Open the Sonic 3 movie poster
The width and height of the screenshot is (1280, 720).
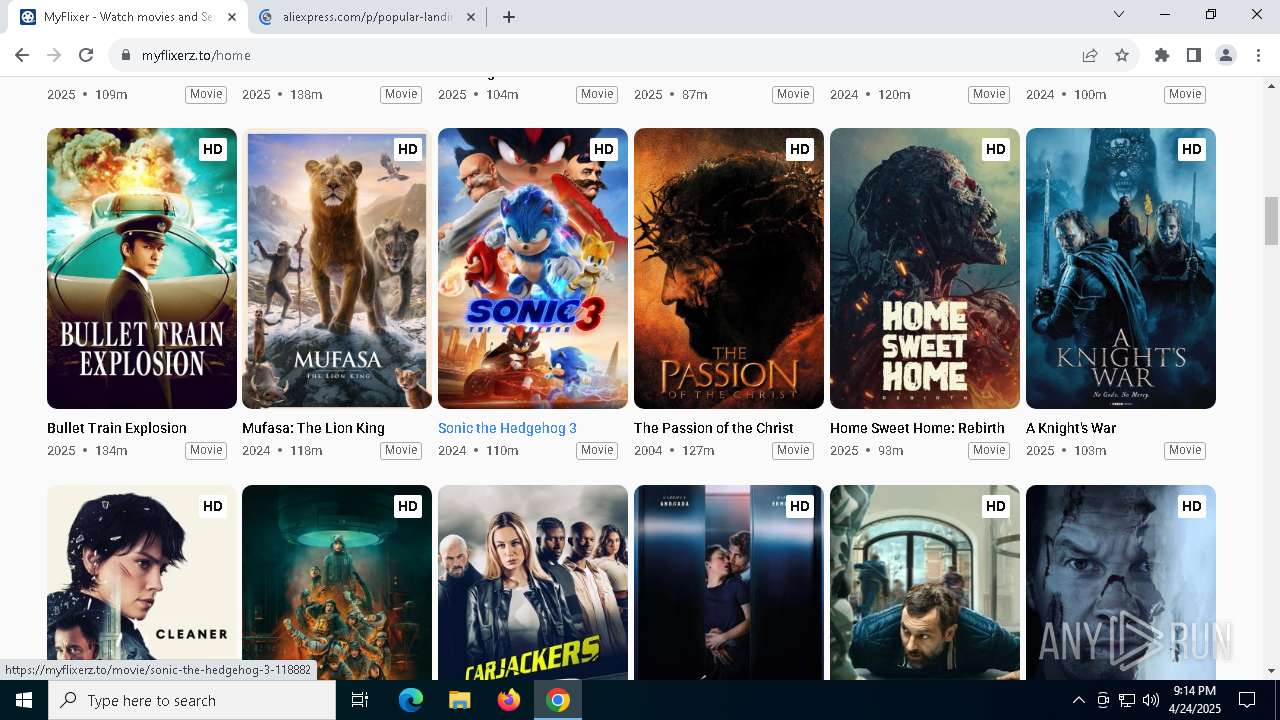coord(533,268)
